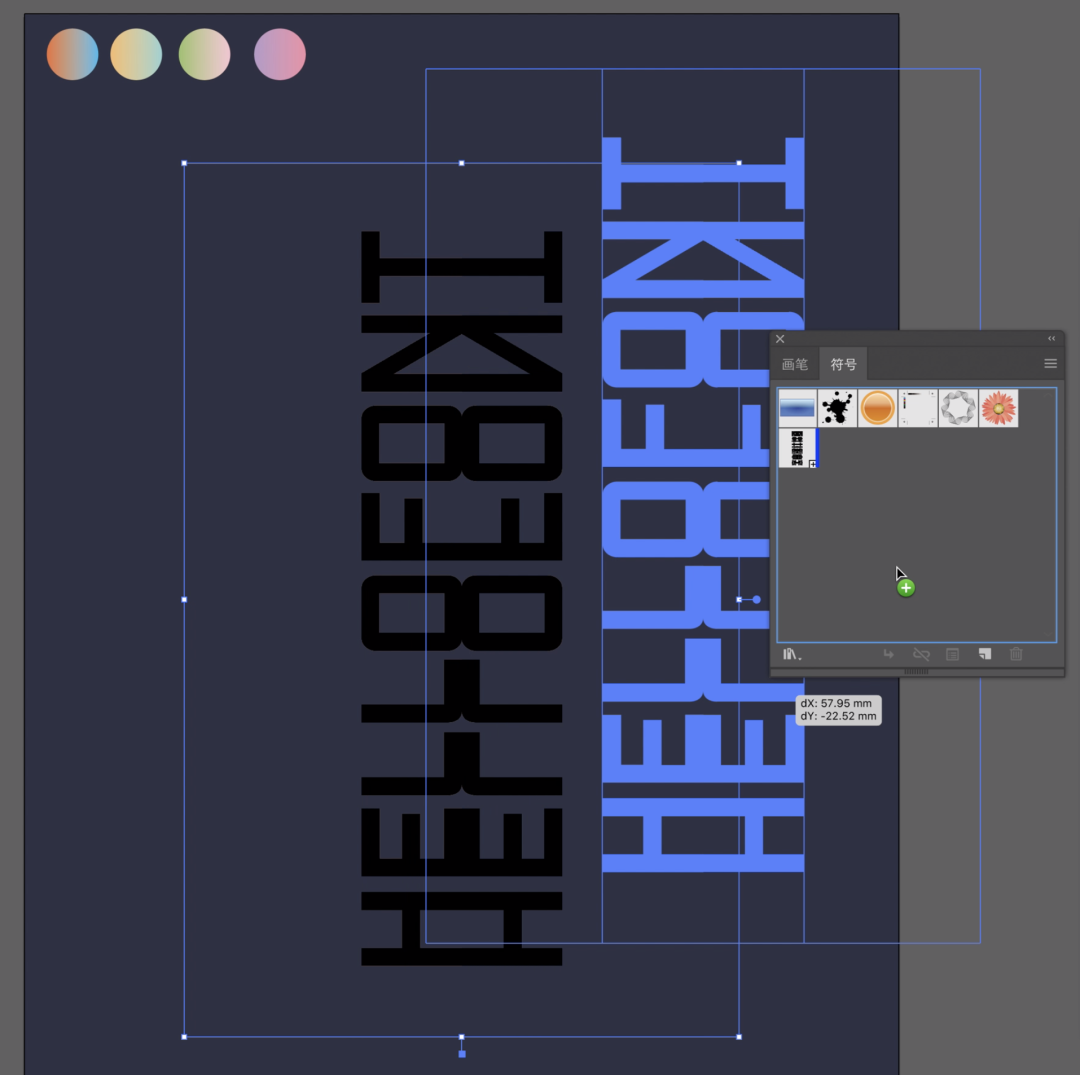Close the floating Symbols panel
The image size is (1080, 1075).
(780, 339)
